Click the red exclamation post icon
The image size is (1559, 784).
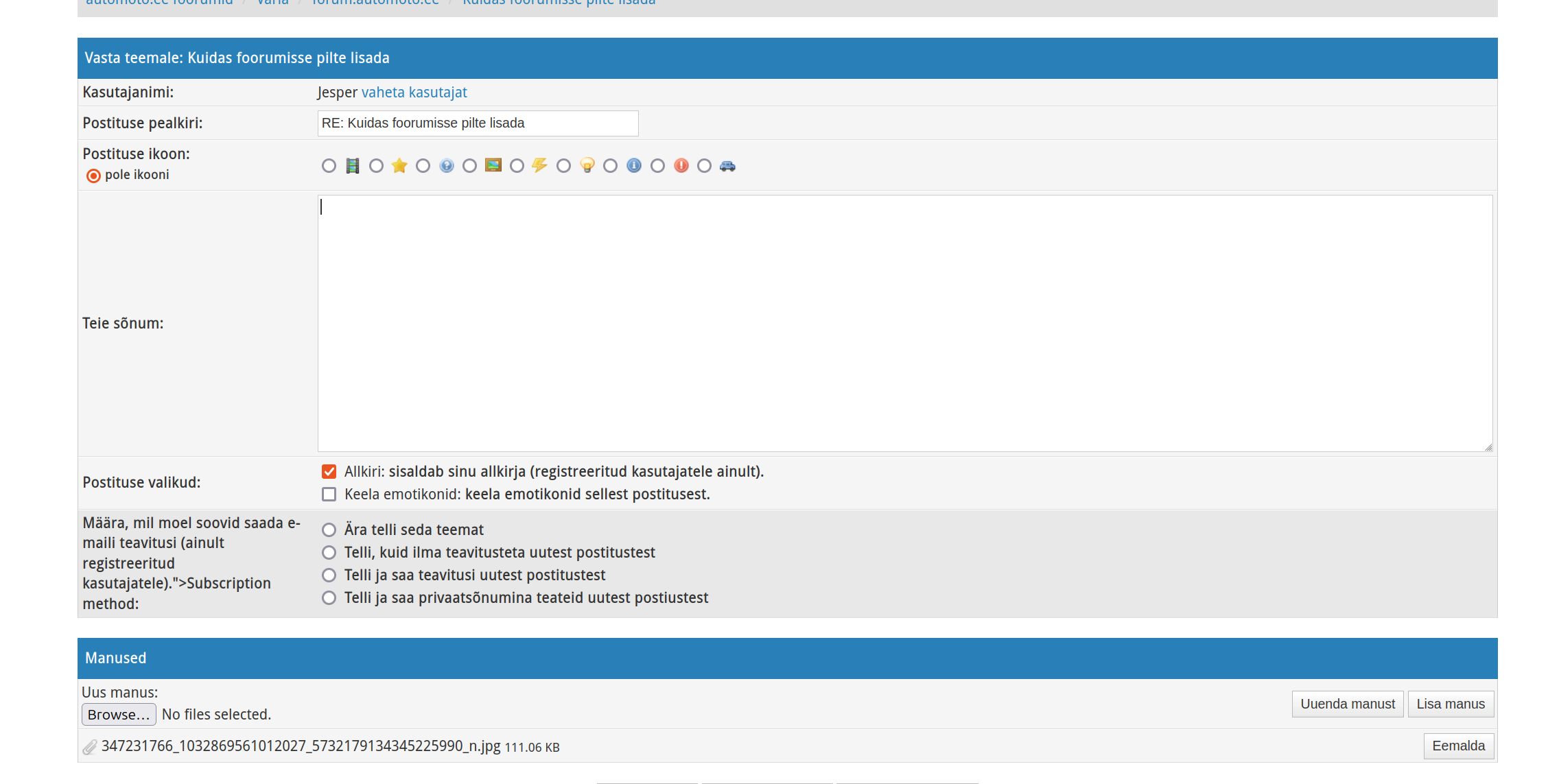tap(681, 165)
